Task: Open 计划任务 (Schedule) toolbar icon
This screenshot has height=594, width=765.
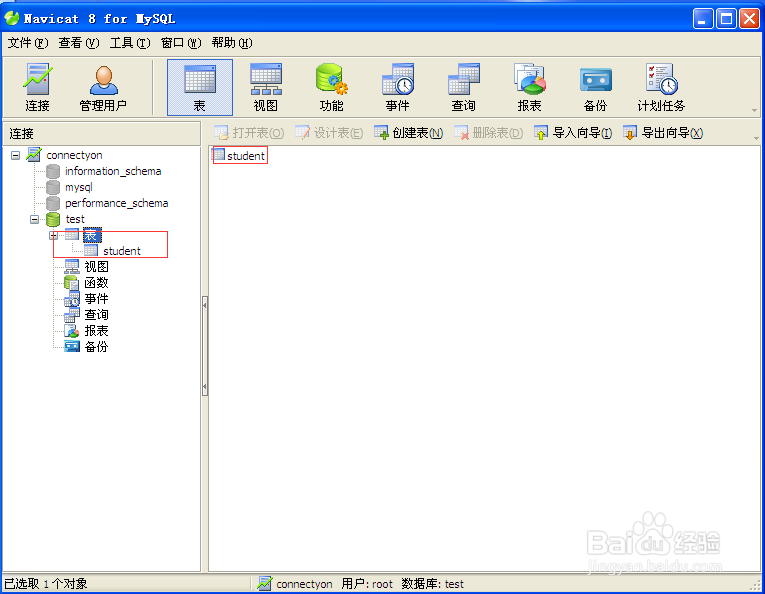Action: pos(661,88)
